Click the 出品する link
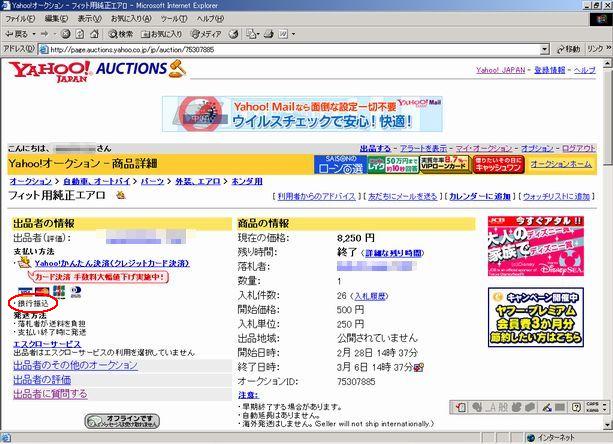 click(375, 149)
